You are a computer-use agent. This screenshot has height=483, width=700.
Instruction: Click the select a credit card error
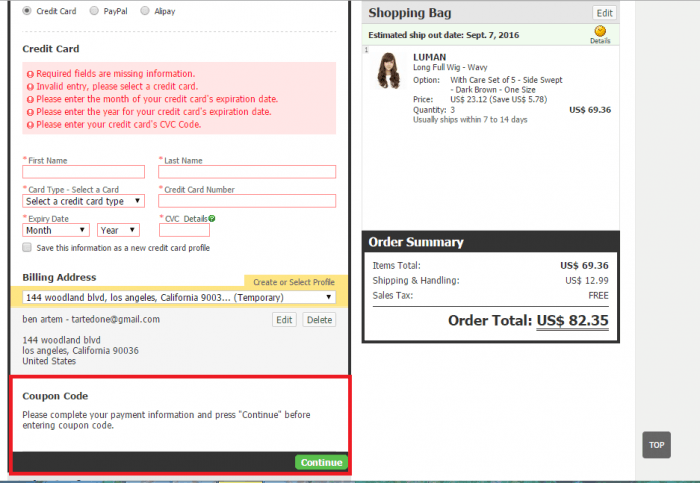click(x=117, y=86)
